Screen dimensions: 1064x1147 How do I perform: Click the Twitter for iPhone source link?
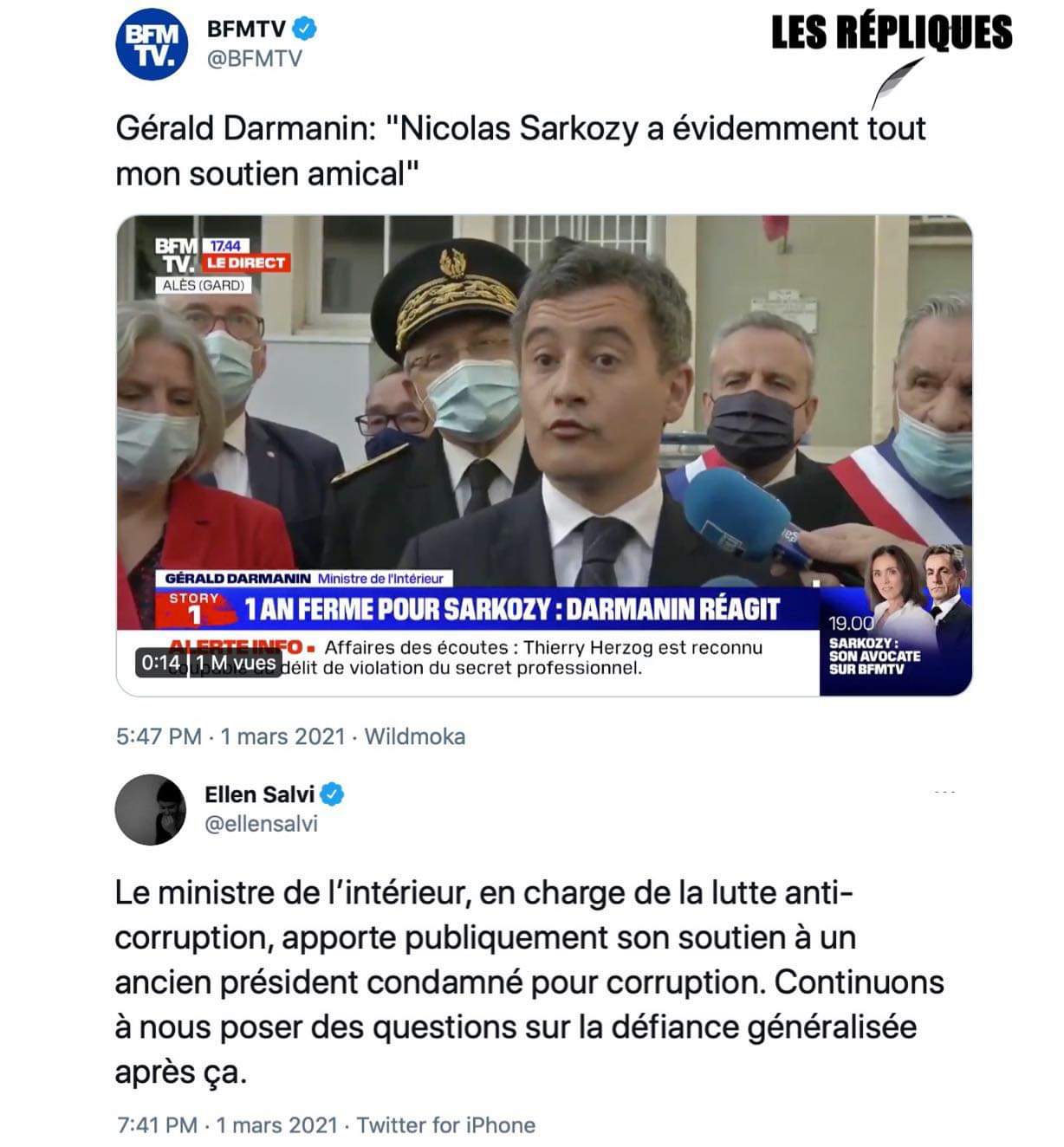coord(445,1124)
